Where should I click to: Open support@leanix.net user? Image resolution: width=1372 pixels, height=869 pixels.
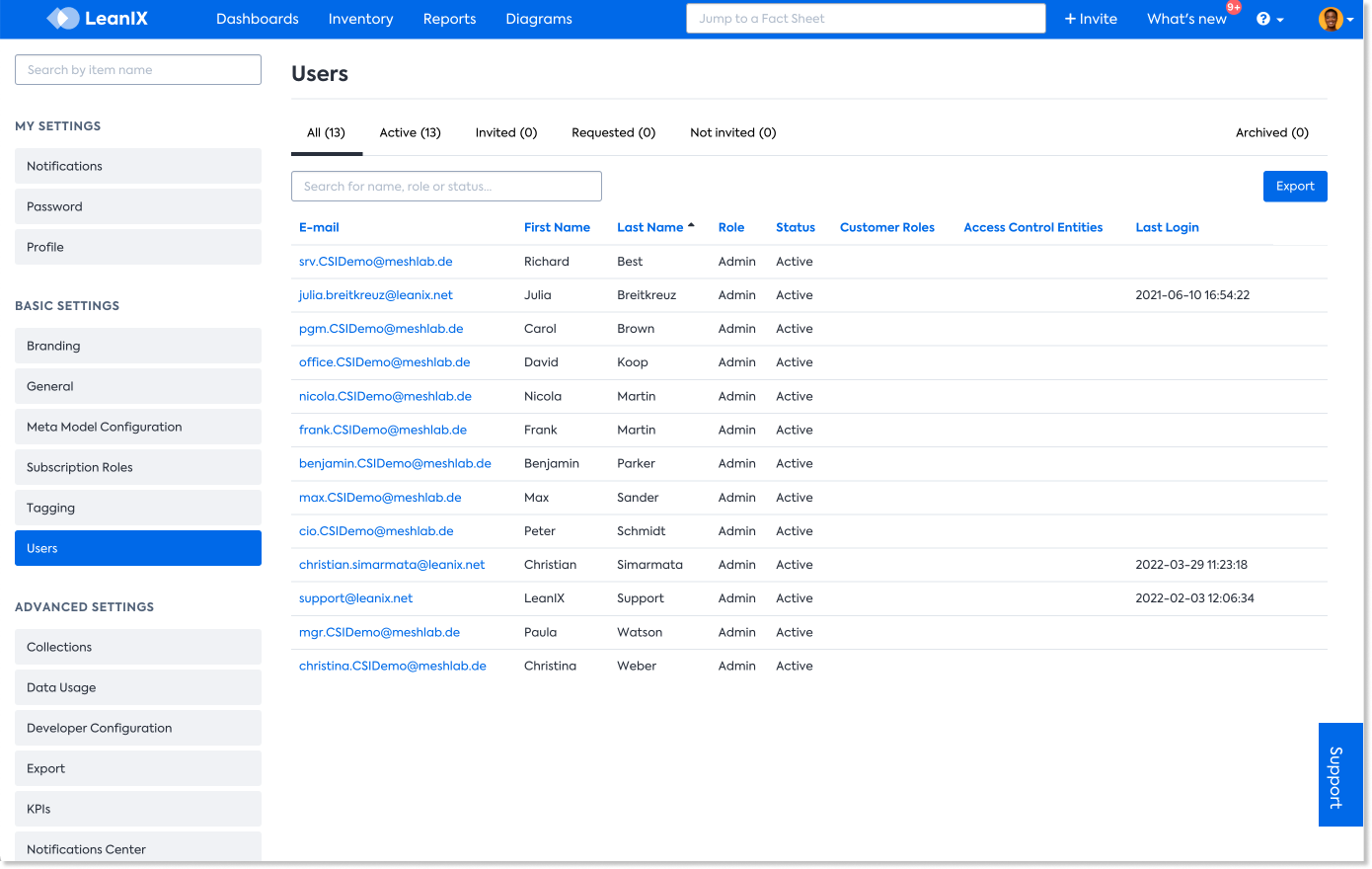(x=355, y=598)
